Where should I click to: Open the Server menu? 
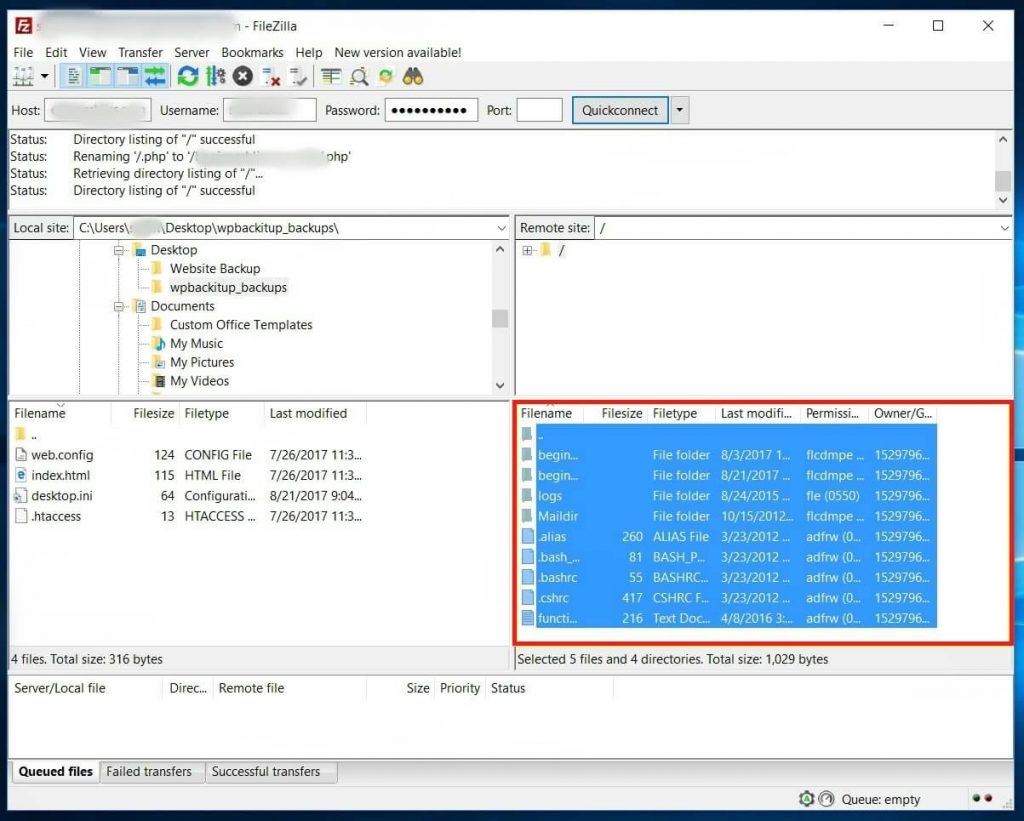coord(191,52)
